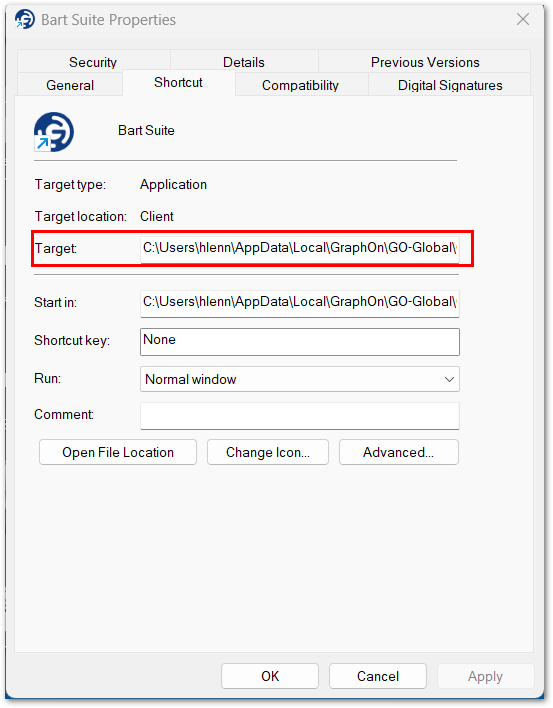Screen dimensions: 553x708
Task: Click into the Start in field
Action: pyautogui.click(x=300, y=303)
